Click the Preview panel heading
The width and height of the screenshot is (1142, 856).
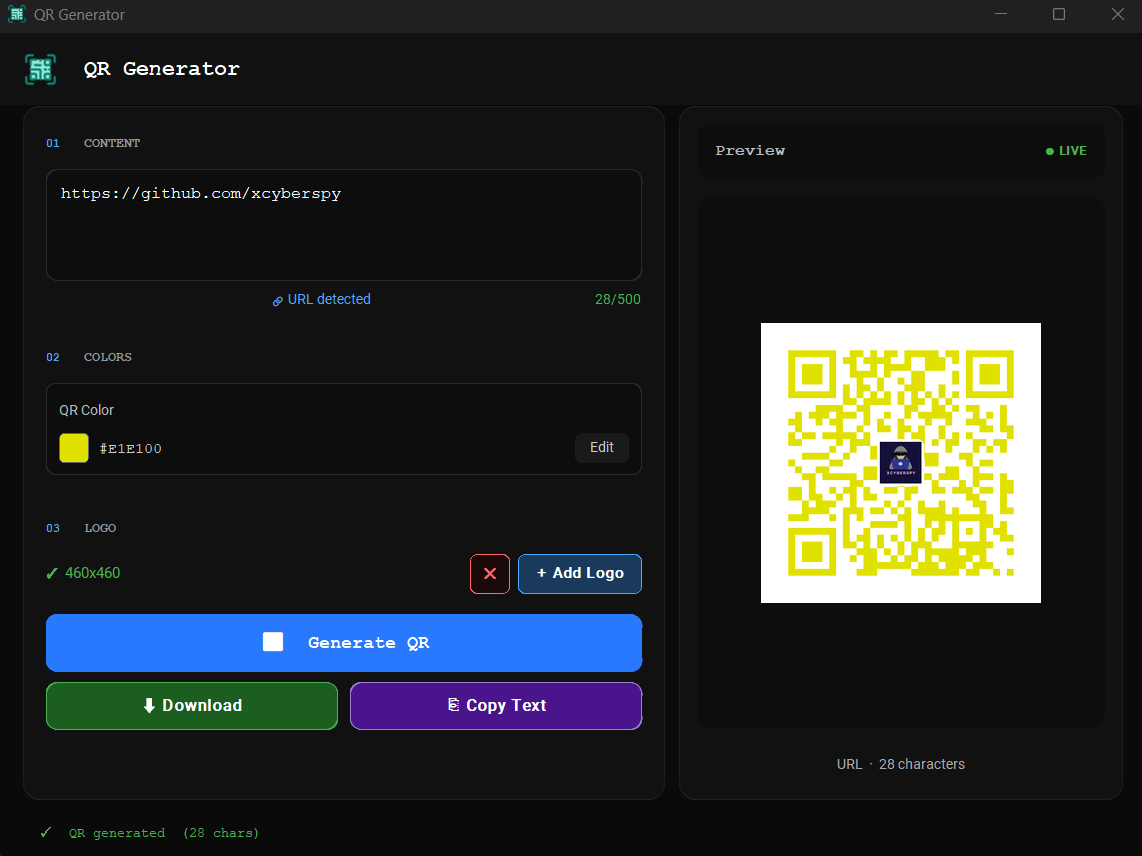[750, 151]
